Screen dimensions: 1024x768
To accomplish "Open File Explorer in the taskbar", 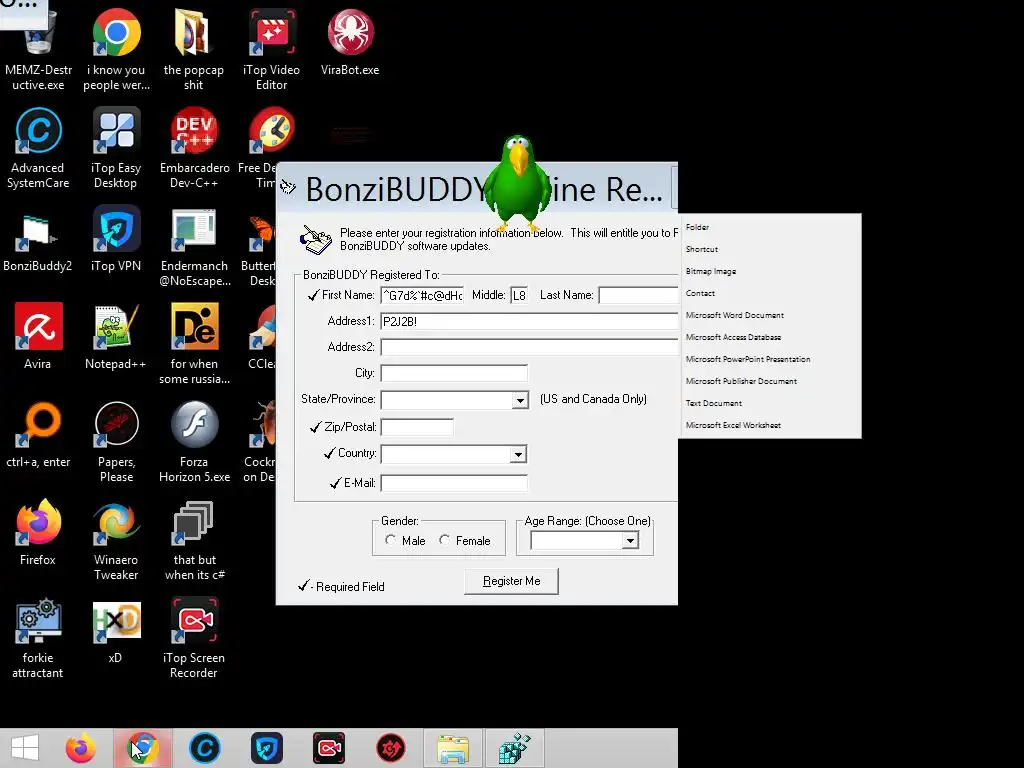I will [453, 748].
